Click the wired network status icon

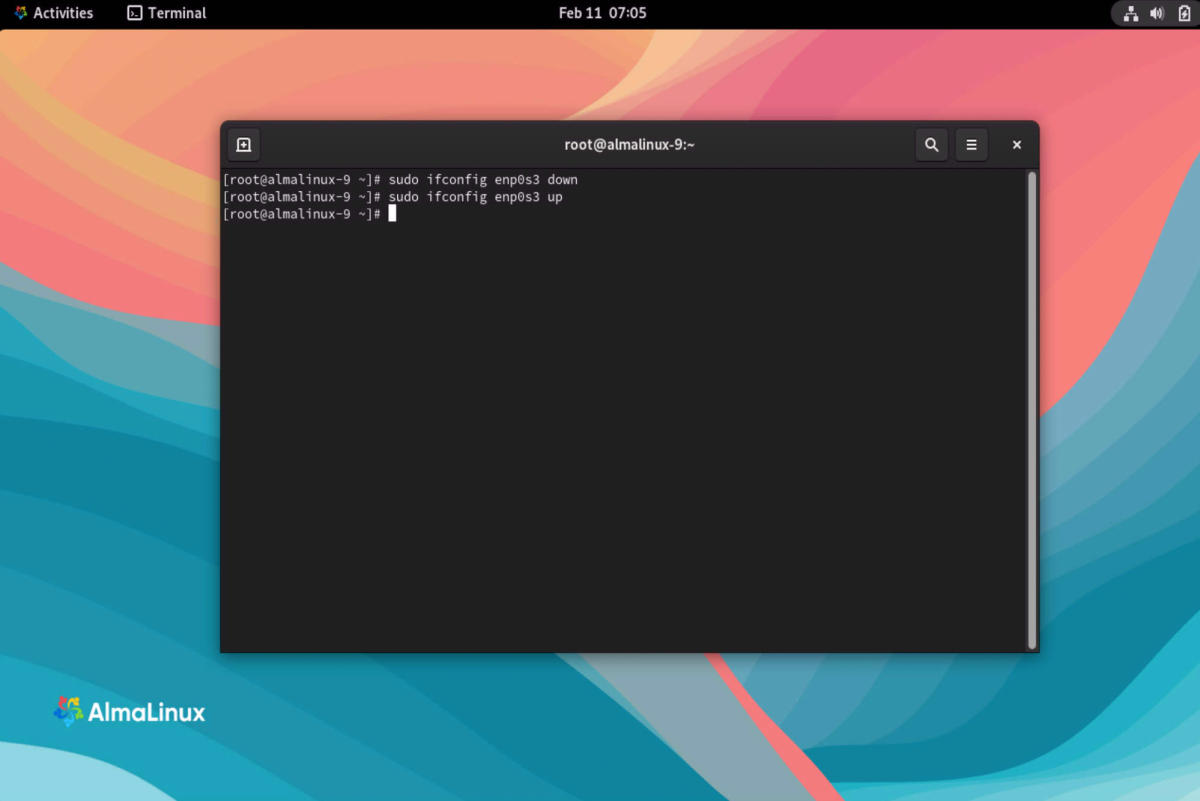point(1131,14)
